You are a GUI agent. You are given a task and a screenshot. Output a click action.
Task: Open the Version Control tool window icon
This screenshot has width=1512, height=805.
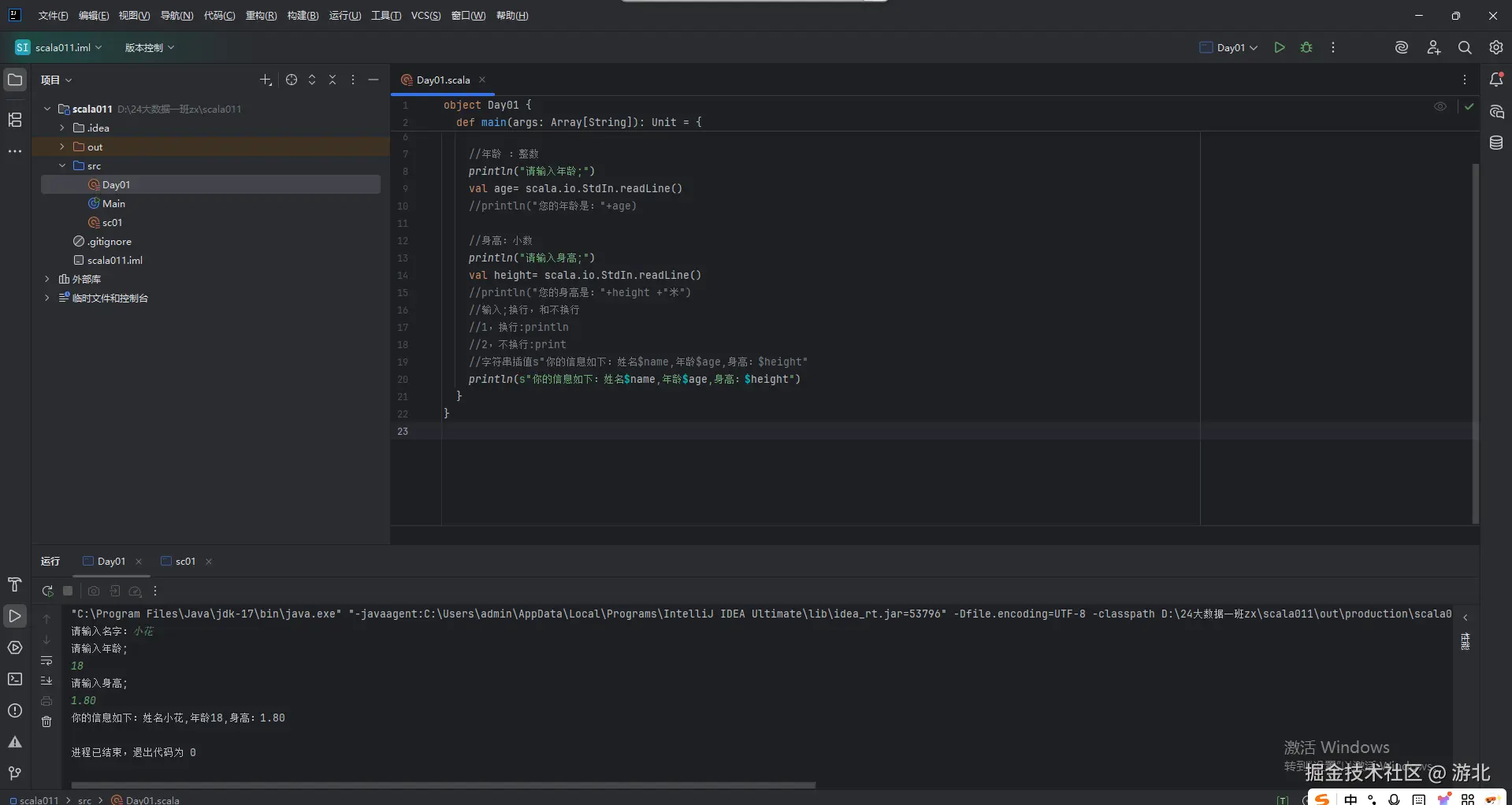click(x=14, y=773)
